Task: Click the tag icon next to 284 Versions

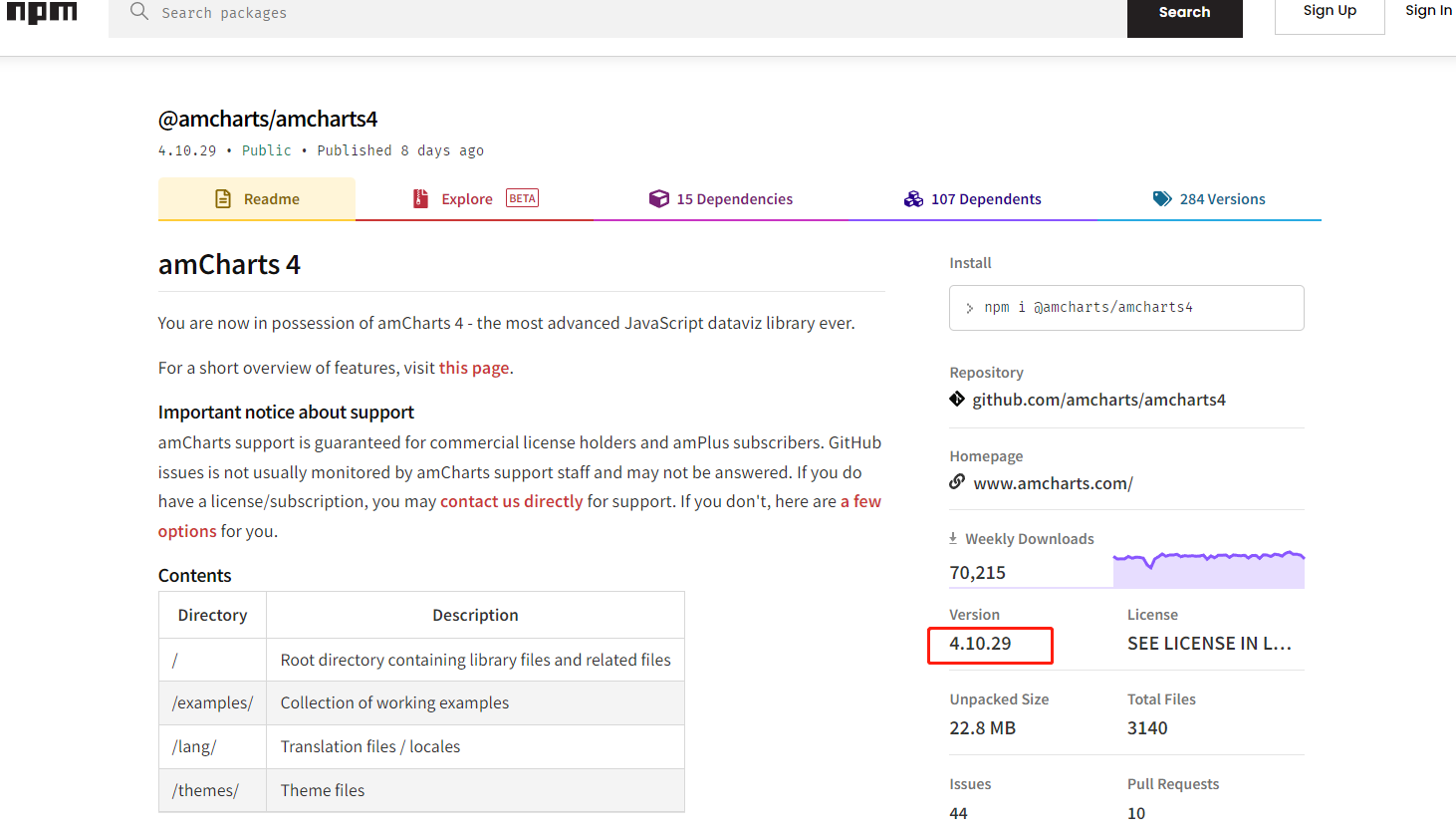Action: click(1162, 198)
